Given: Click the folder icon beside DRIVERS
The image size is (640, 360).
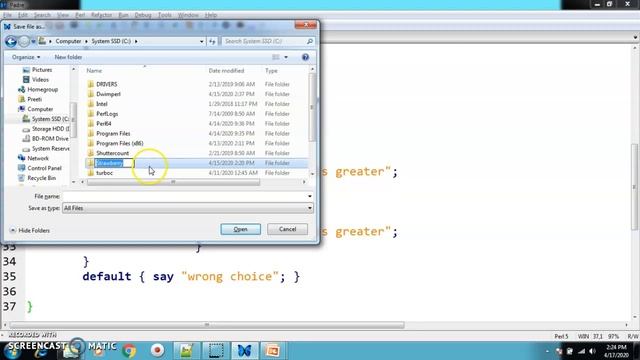Looking at the screenshot, I should (x=91, y=84).
